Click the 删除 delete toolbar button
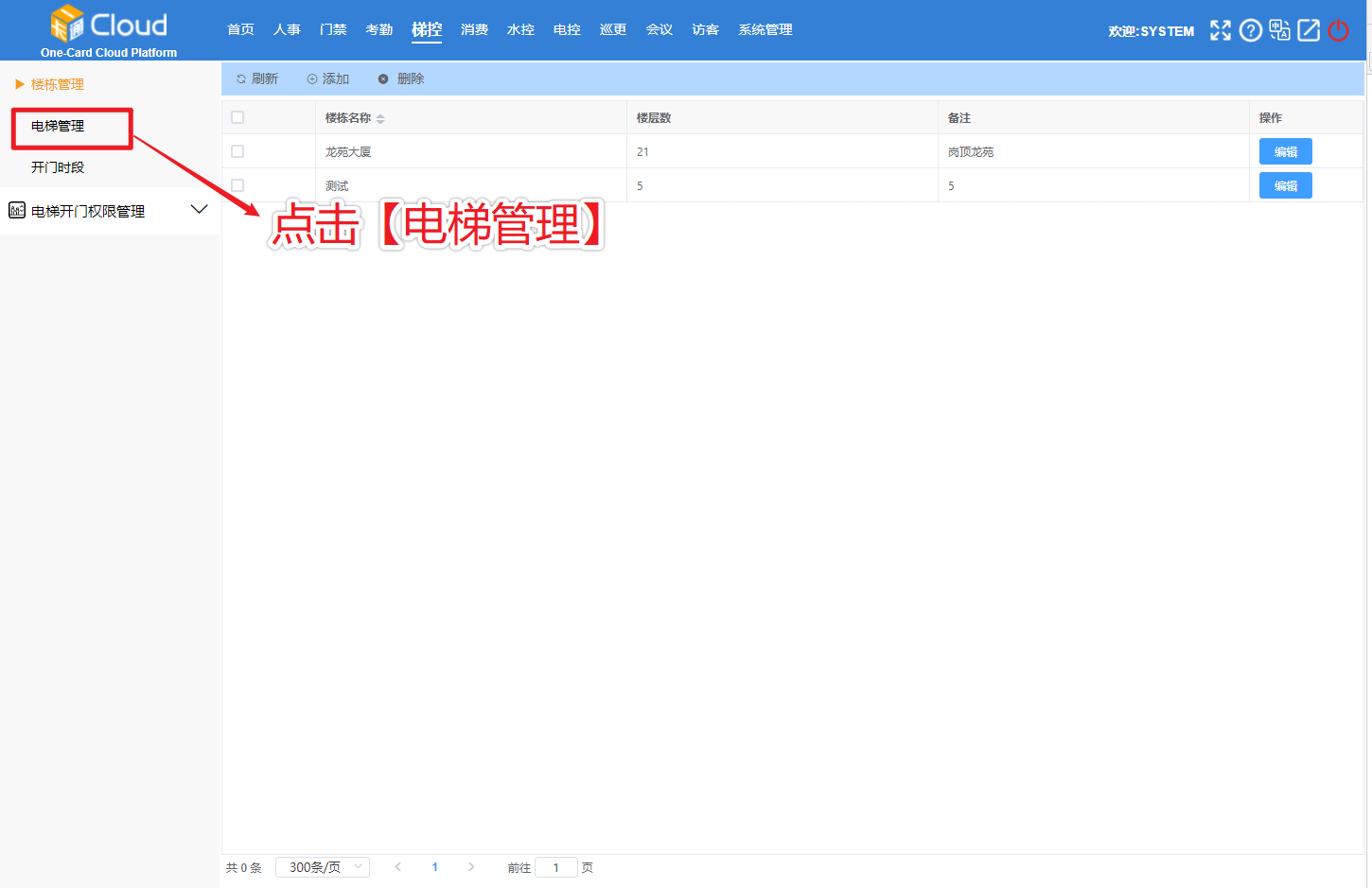The height and width of the screenshot is (888, 1372). [x=401, y=79]
